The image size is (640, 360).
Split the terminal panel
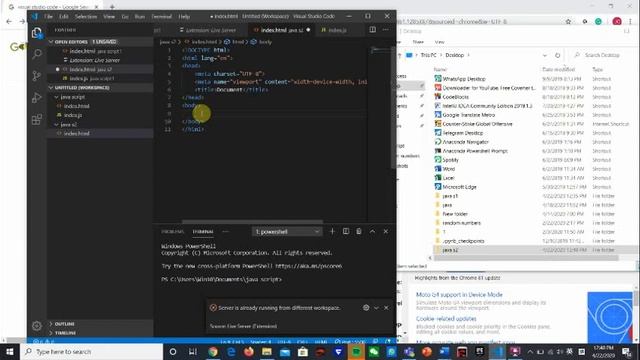coord(346,231)
